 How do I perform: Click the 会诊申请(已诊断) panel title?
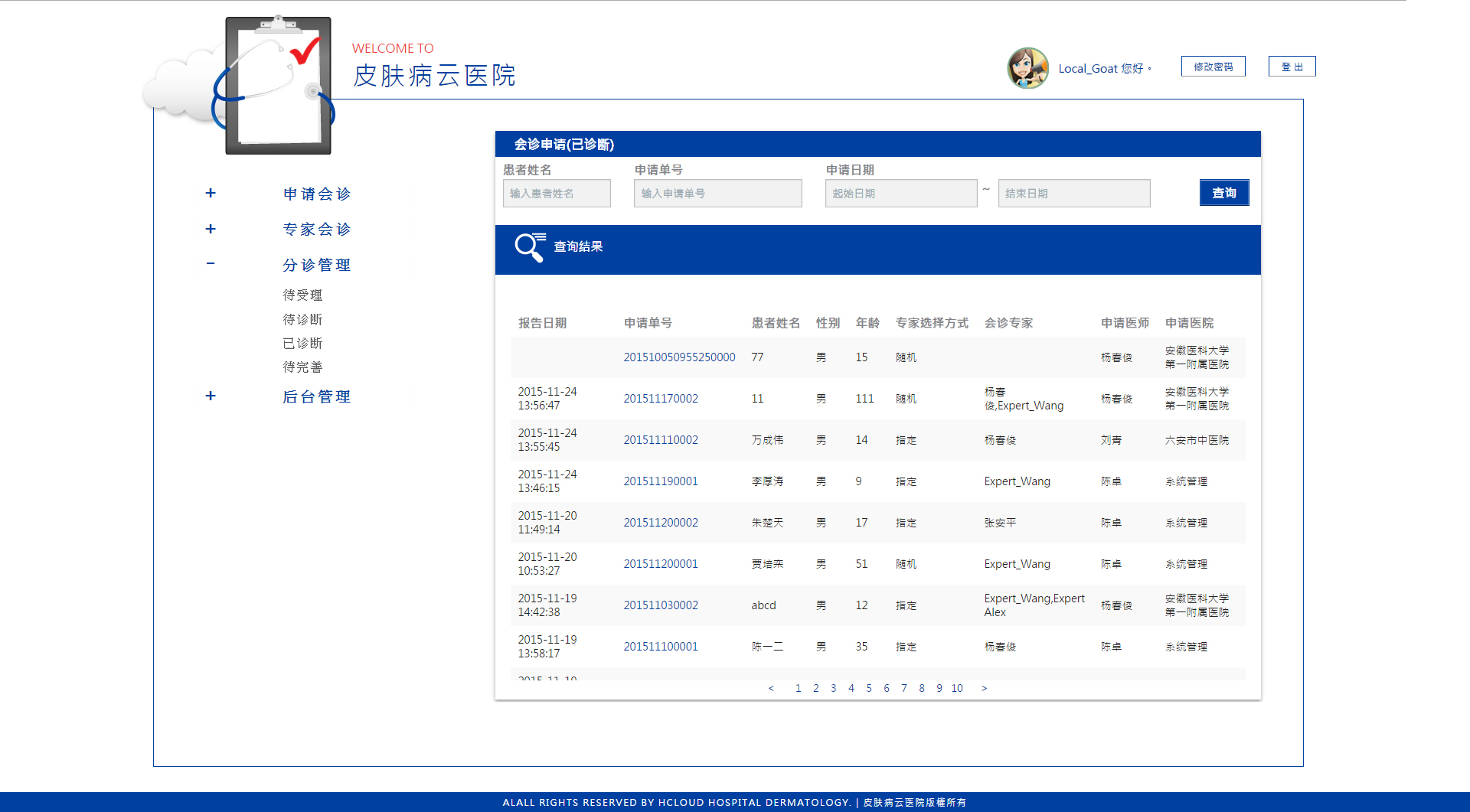tap(563, 144)
